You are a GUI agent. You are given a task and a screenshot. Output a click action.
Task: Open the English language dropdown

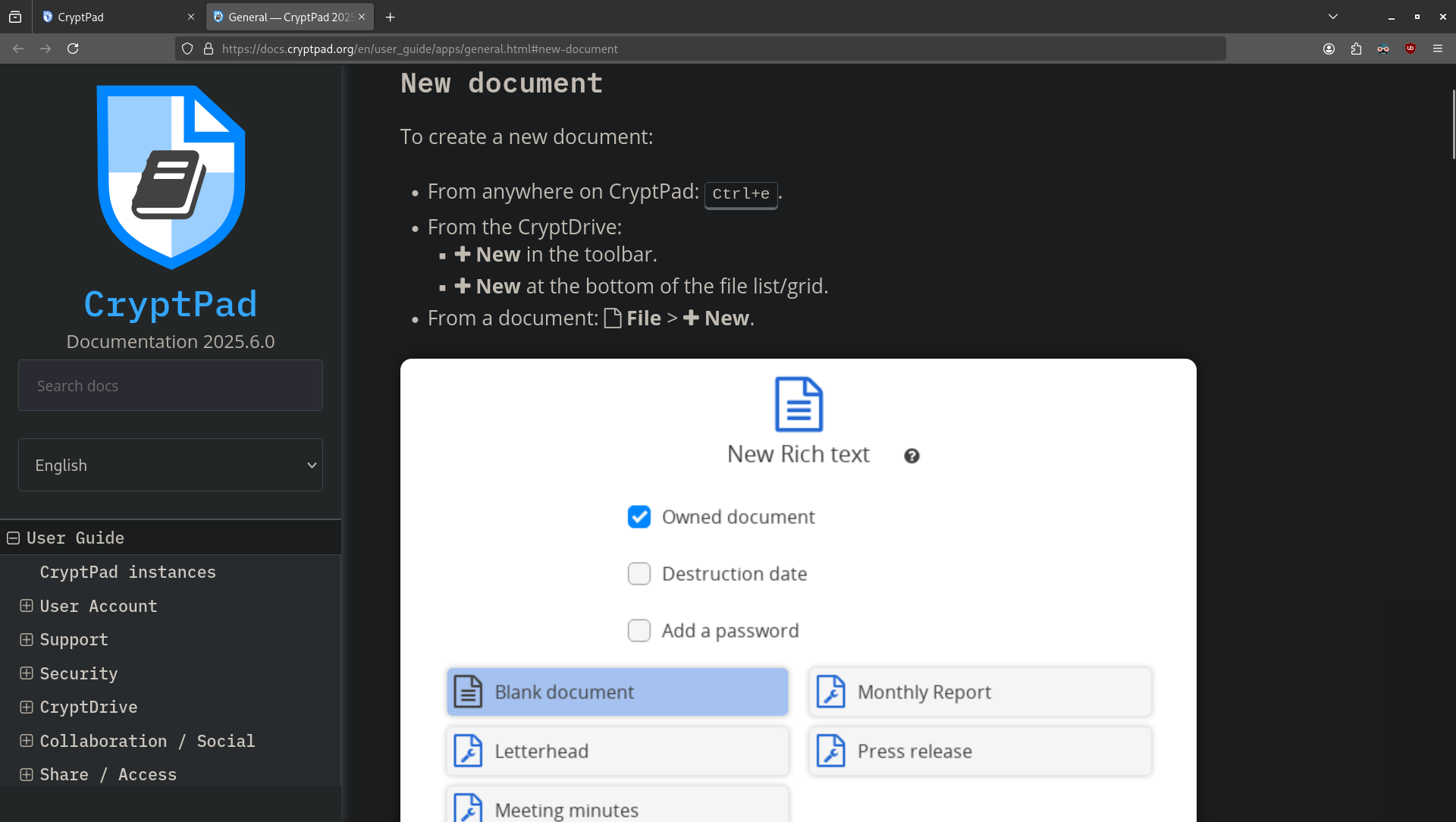click(171, 465)
